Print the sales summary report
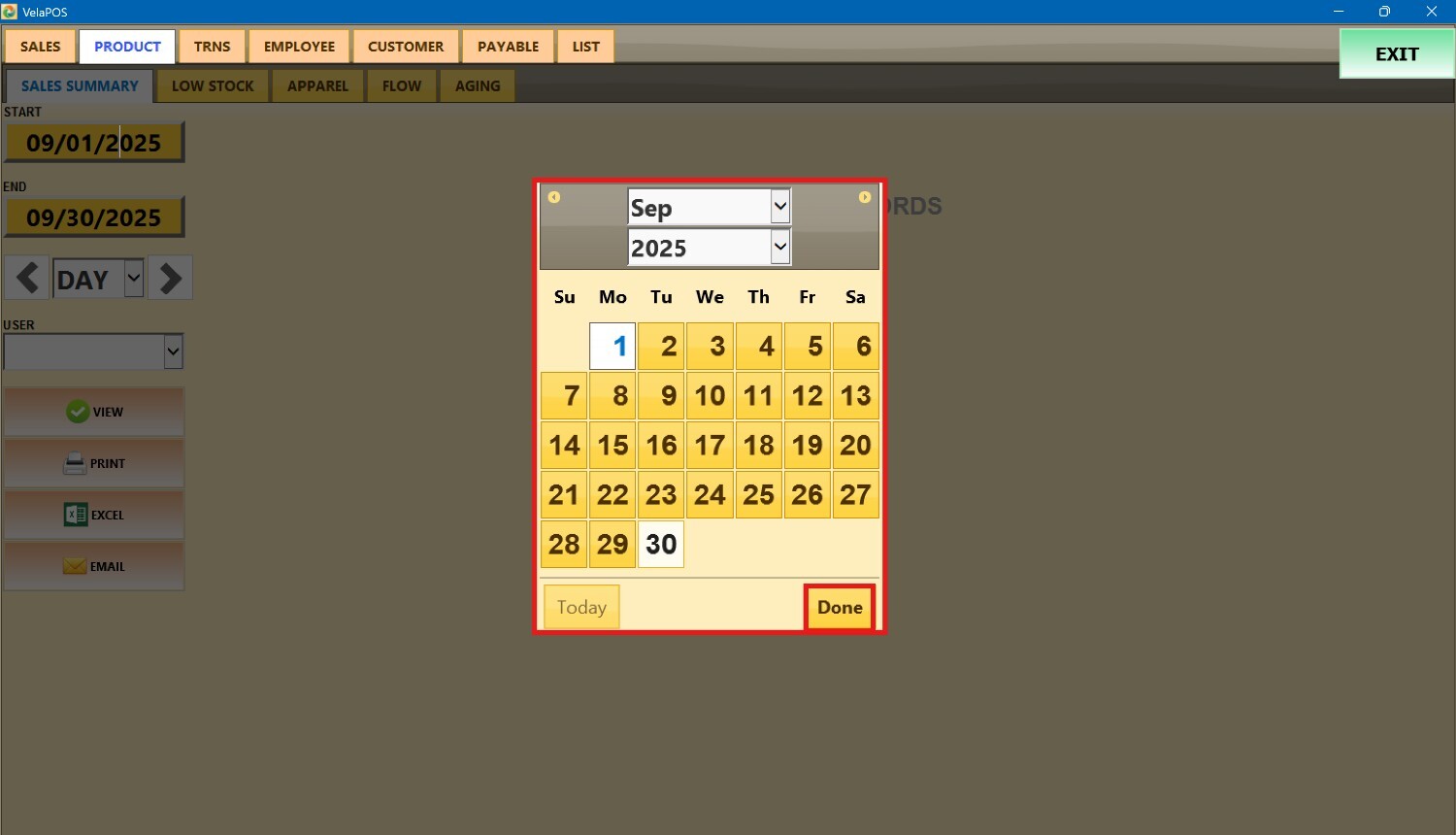Viewport: 1456px width, 835px height. click(94, 463)
